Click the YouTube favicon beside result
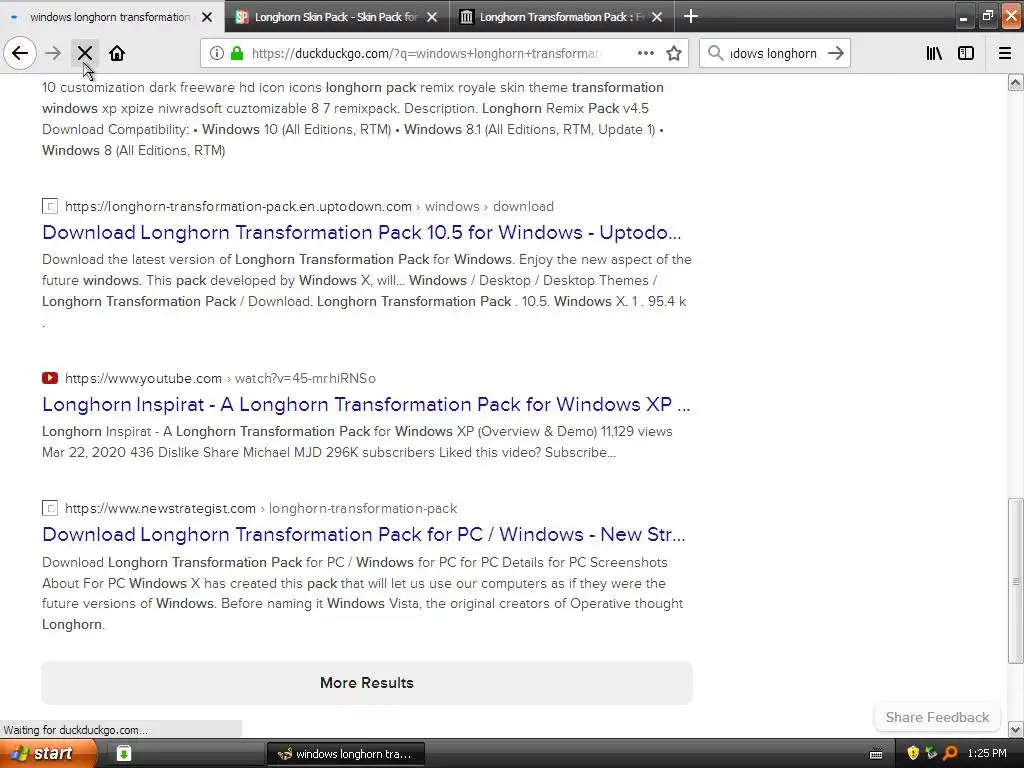This screenshot has height=768, width=1024. click(50, 378)
